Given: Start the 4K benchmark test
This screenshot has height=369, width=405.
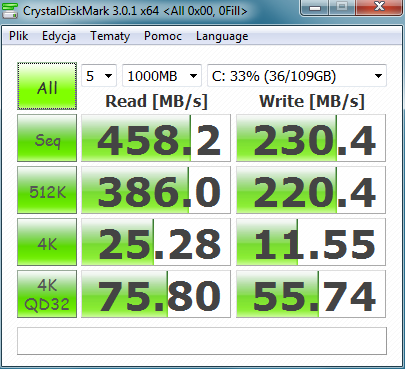Looking at the screenshot, I should click(47, 242).
